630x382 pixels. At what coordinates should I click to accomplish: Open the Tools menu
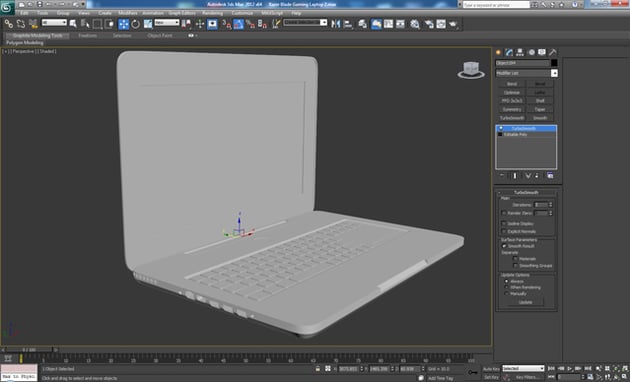pos(42,13)
